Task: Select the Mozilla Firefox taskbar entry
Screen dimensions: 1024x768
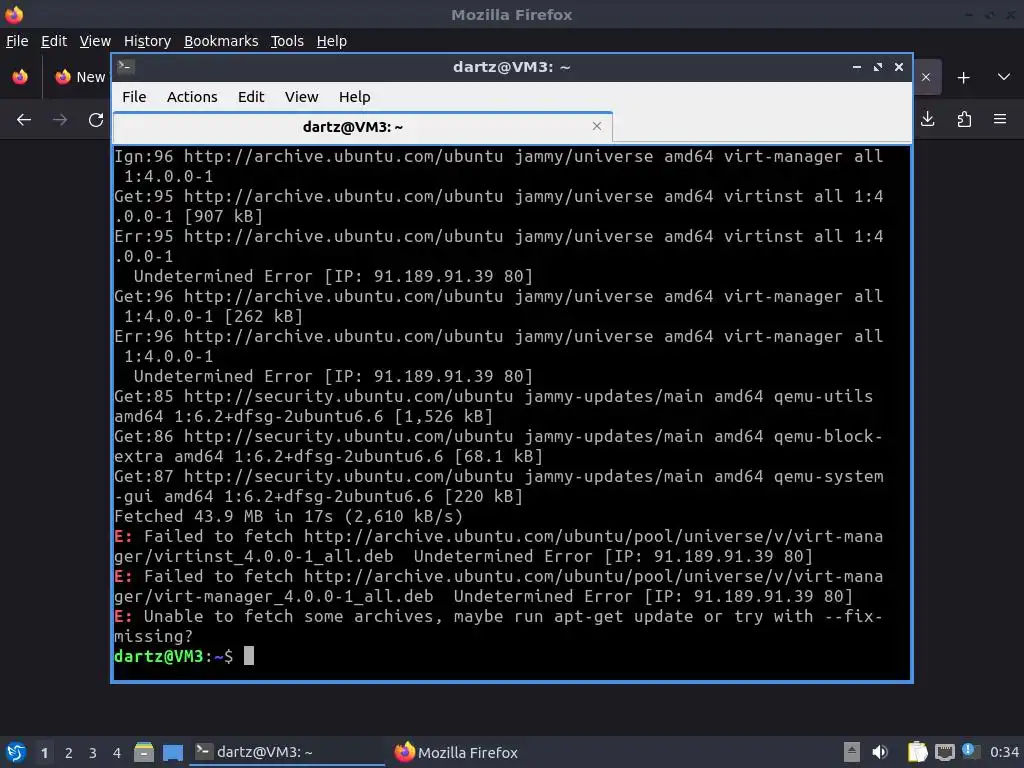Action: [456, 752]
